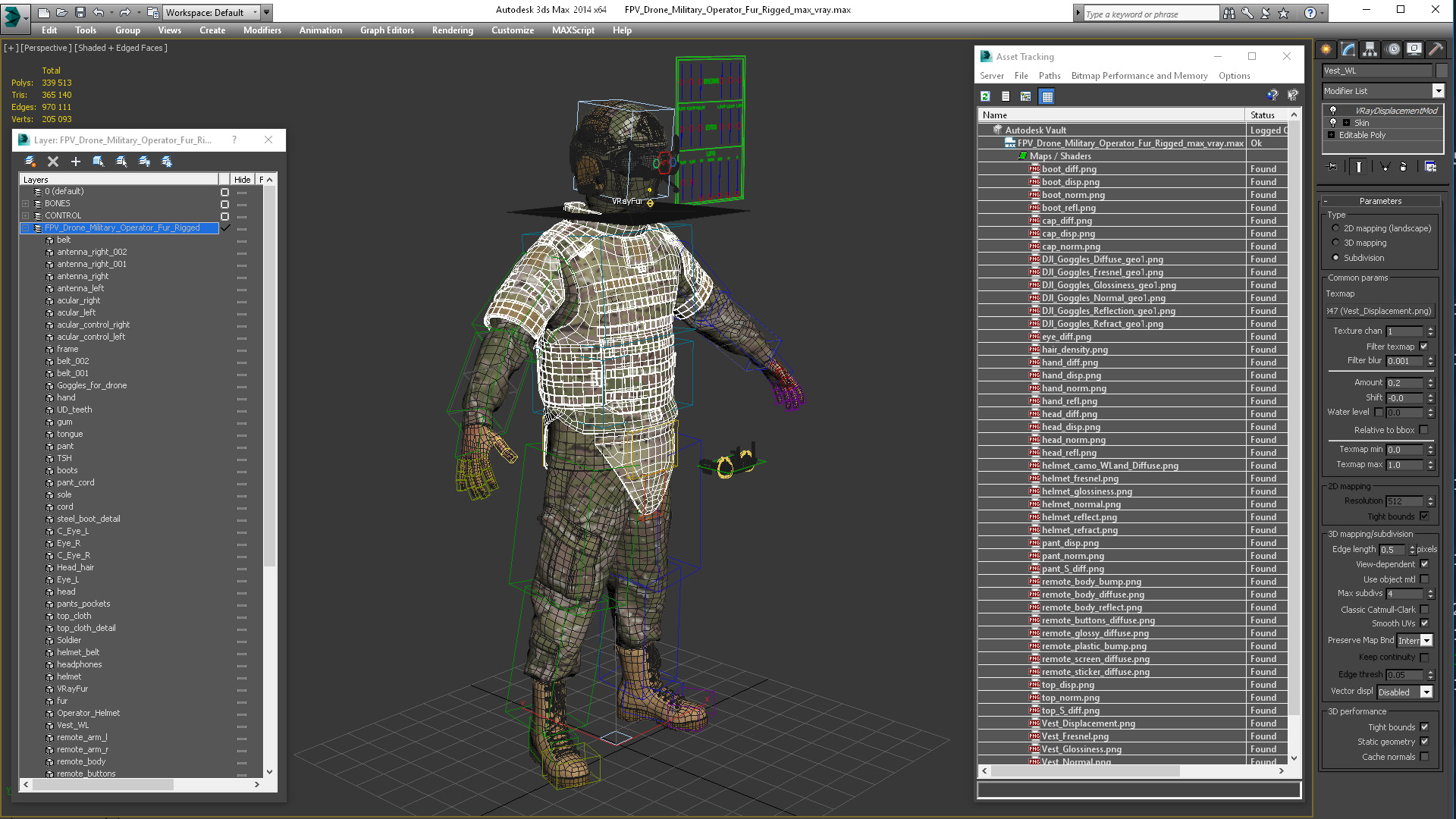Click Status Log icon in Asset Tracking toolbar

click(x=1006, y=96)
